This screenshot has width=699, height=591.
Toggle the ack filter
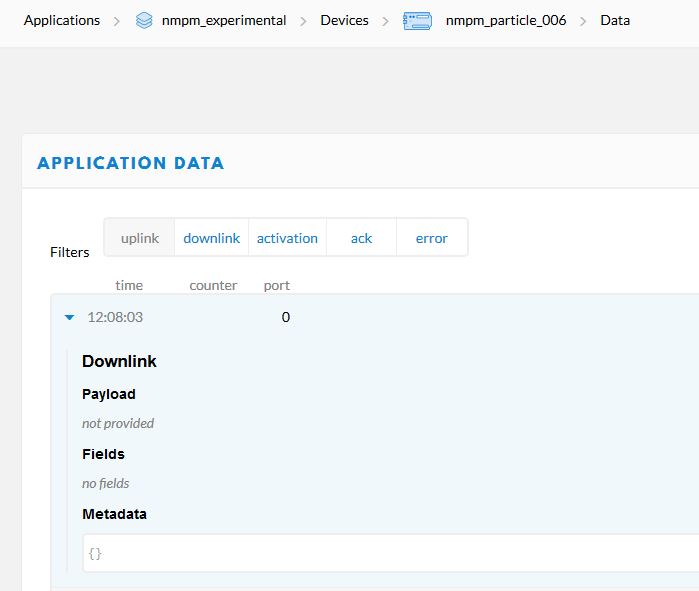[361, 238]
